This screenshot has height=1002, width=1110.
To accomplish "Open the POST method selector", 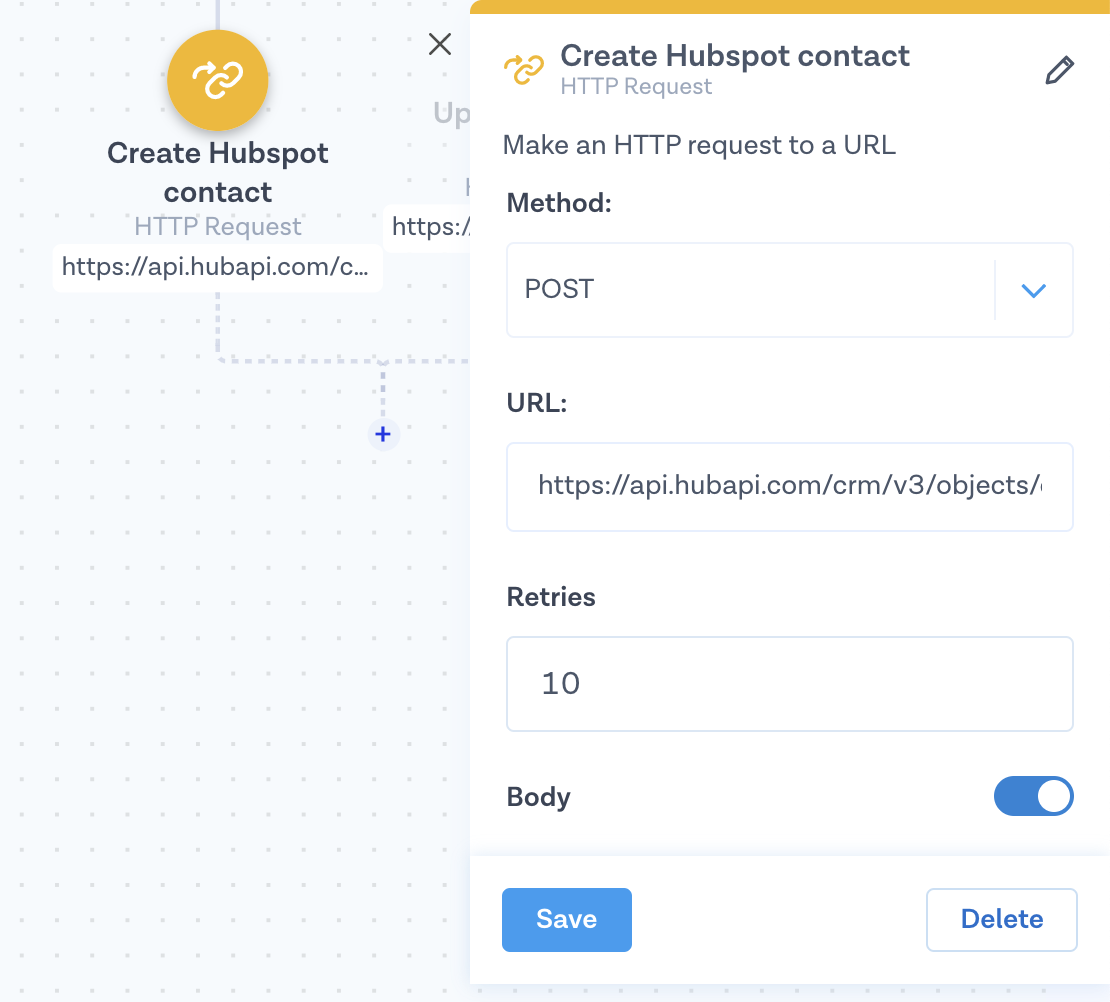I will tap(750, 290).
